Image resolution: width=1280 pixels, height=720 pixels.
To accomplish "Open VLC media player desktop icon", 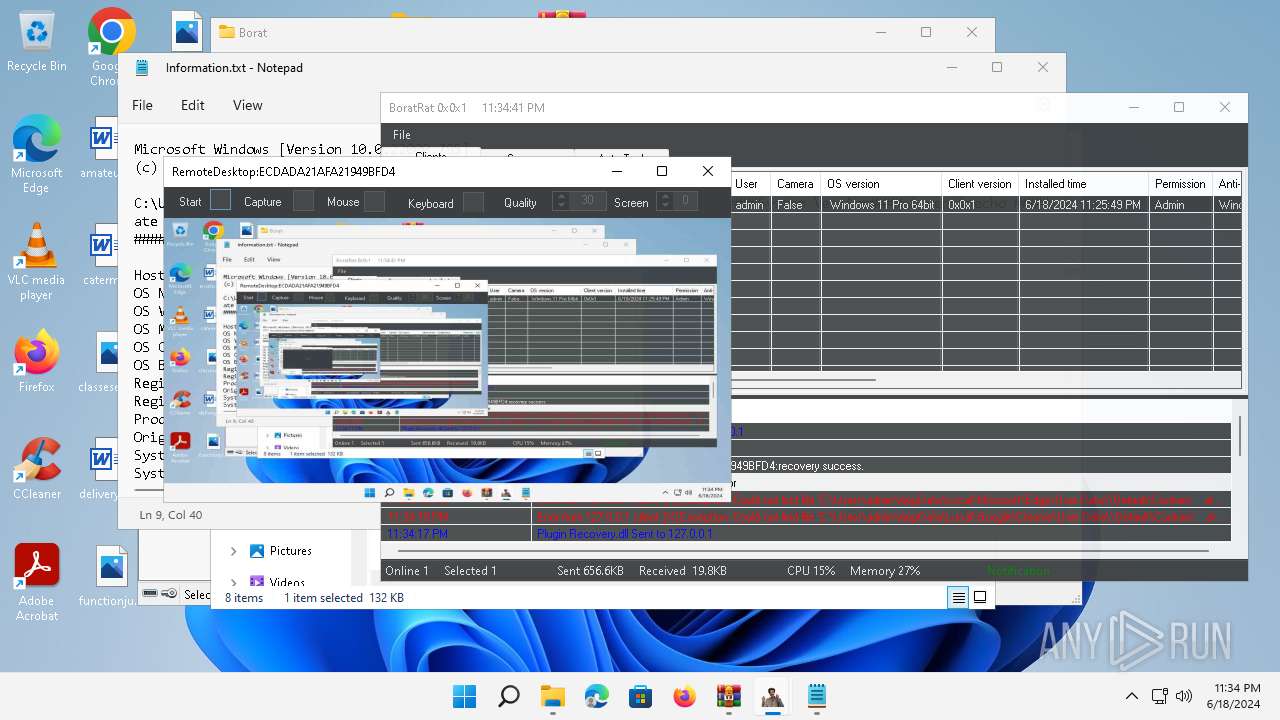I will [x=36, y=260].
